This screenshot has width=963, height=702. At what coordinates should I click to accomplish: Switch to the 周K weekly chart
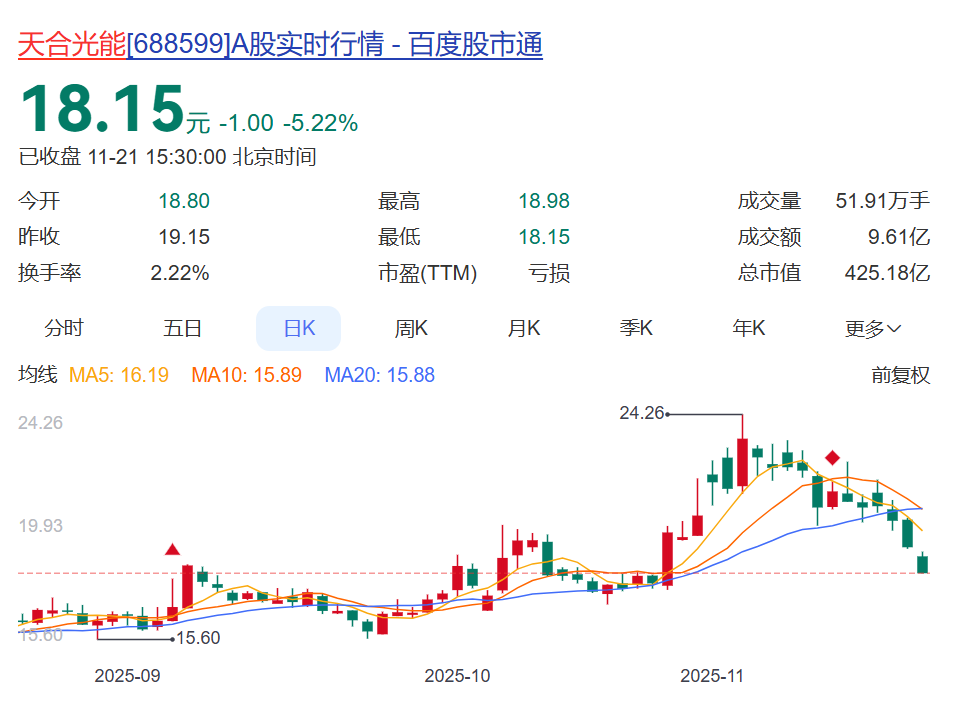pyautogui.click(x=411, y=329)
